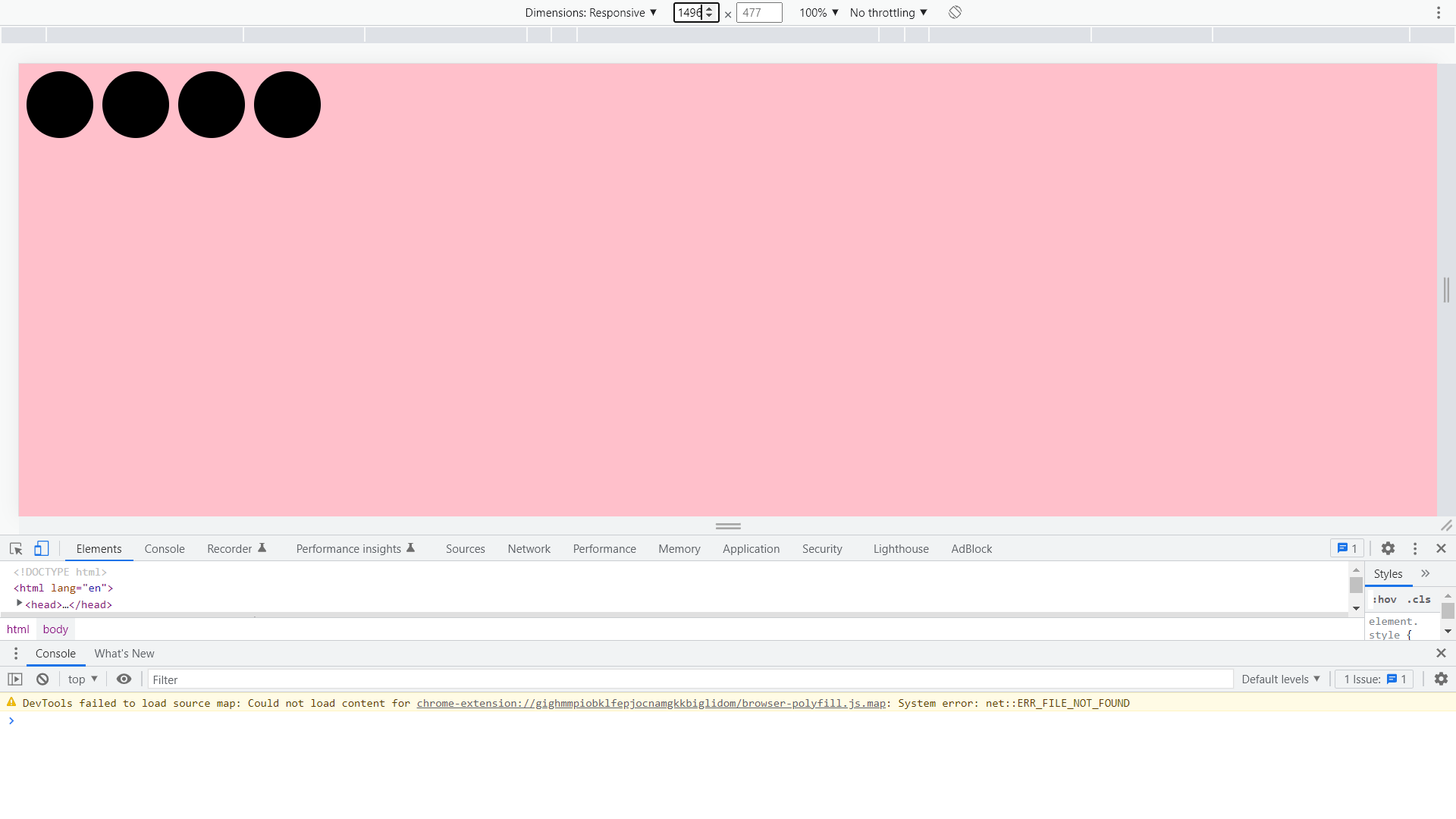
Task: Open the Performance insights tab
Action: [x=356, y=549]
